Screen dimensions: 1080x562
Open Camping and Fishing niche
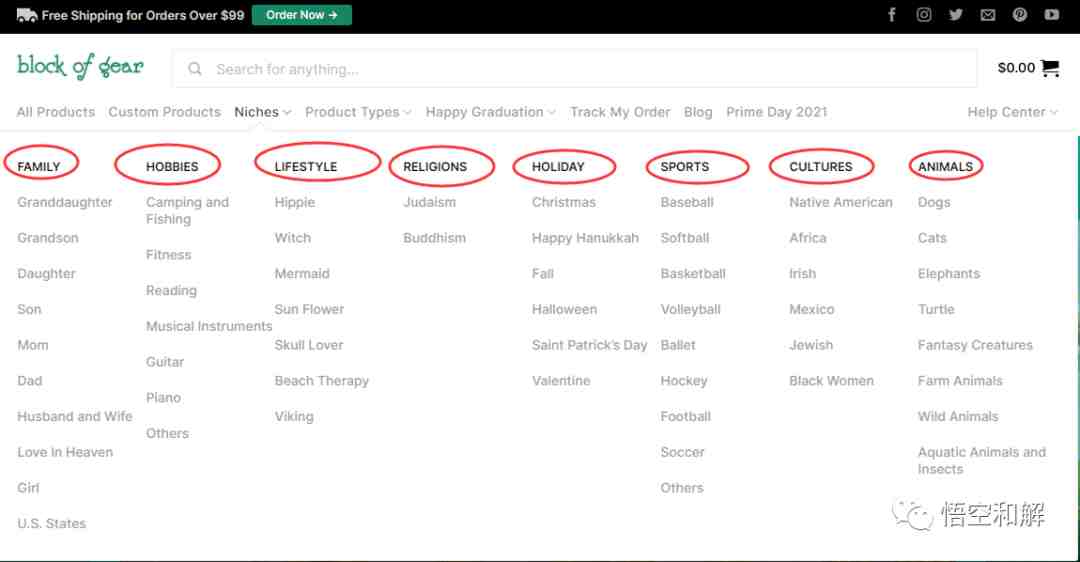[187, 211]
